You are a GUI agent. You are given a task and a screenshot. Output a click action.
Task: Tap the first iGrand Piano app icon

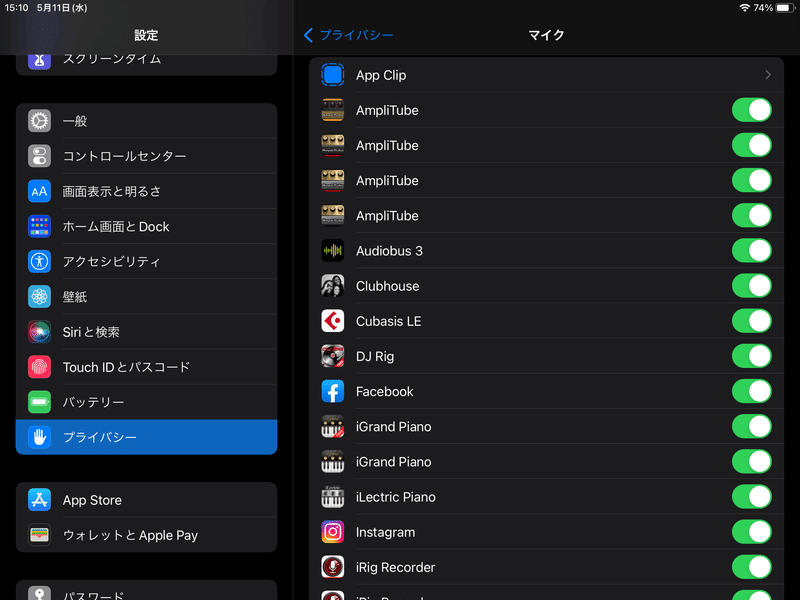click(x=333, y=427)
